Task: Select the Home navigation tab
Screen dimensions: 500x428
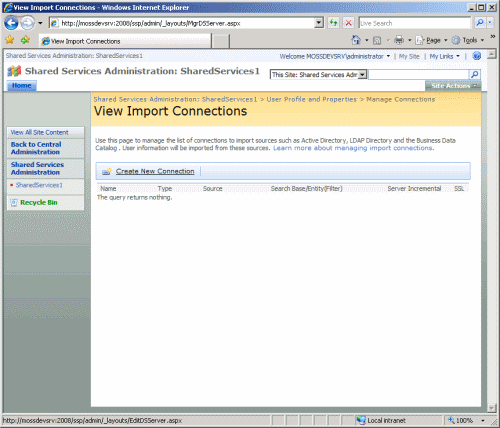Action: point(22,86)
